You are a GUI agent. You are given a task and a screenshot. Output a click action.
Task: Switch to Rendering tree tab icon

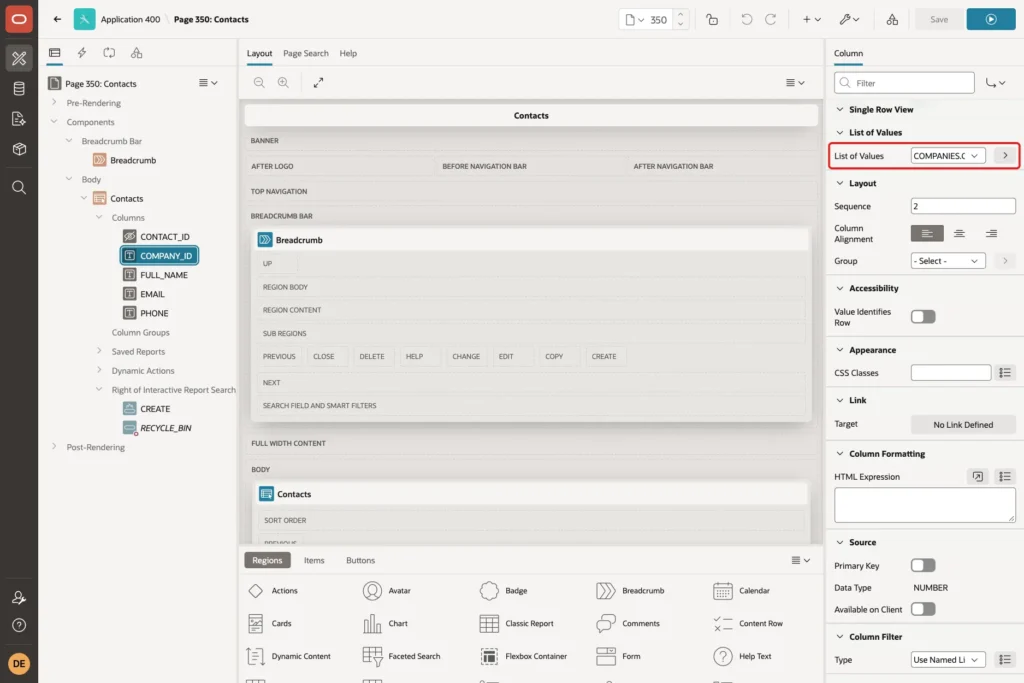tap(55, 53)
